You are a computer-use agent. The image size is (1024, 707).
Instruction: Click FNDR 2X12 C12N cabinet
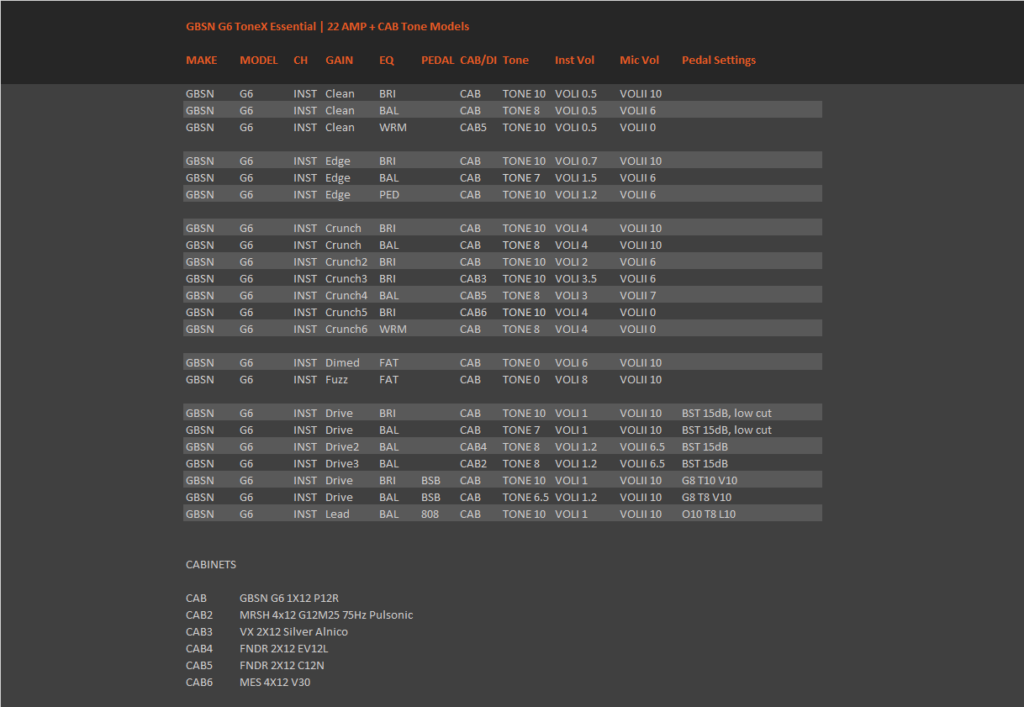point(281,665)
